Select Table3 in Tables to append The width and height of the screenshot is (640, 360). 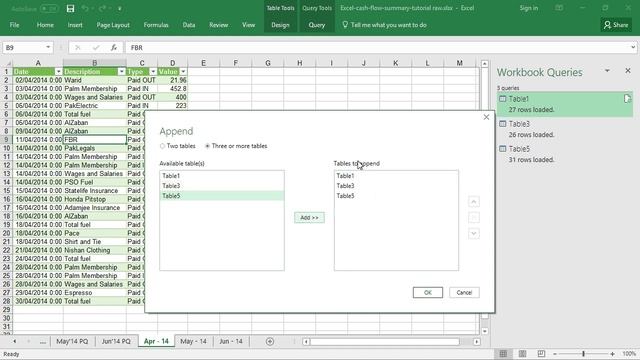click(x=396, y=186)
